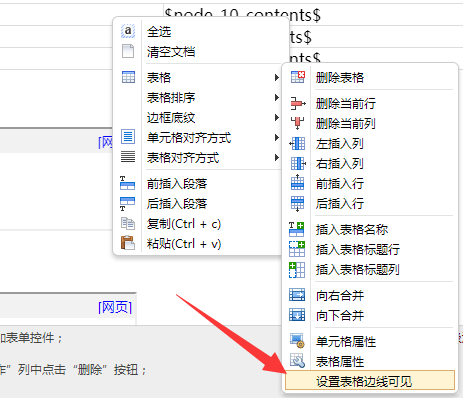The width and height of the screenshot is (463, 398).
Task: Click 插入表格标题行 menu entry
Action: pos(358,249)
